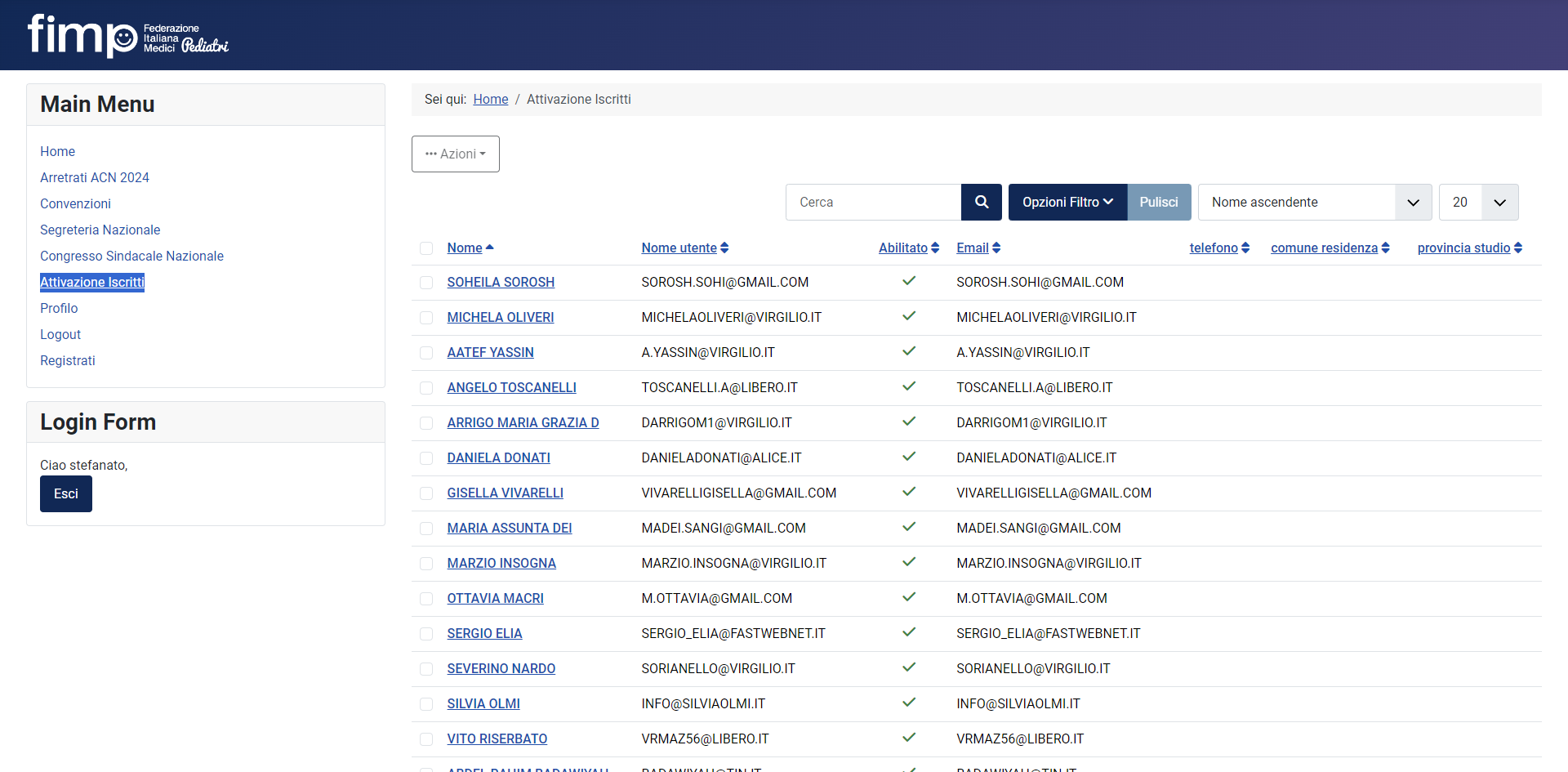Click the FIMP logo in the header

pos(128,36)
